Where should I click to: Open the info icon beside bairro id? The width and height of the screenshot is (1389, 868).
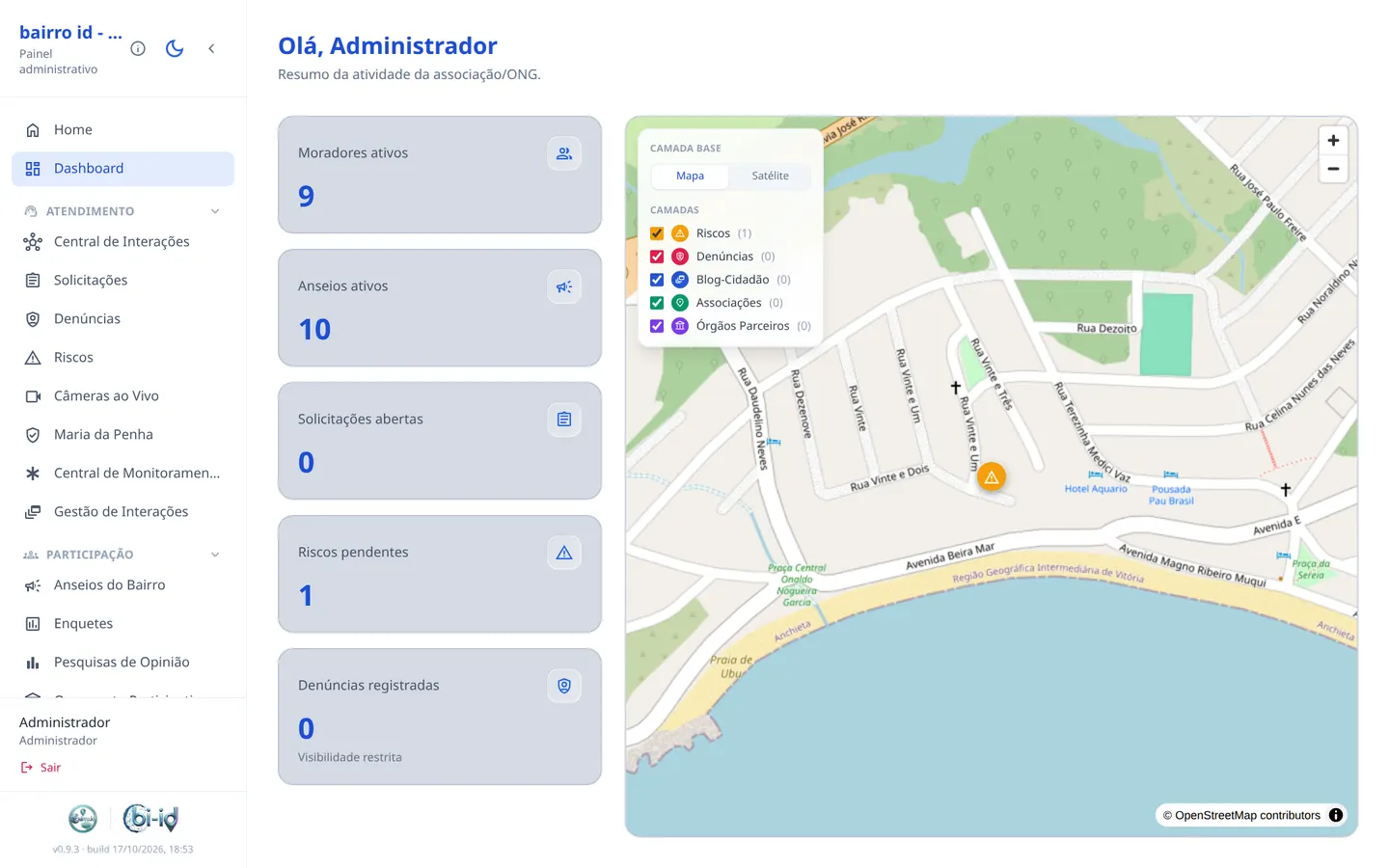pyautogui.click(x=138, y=48)
